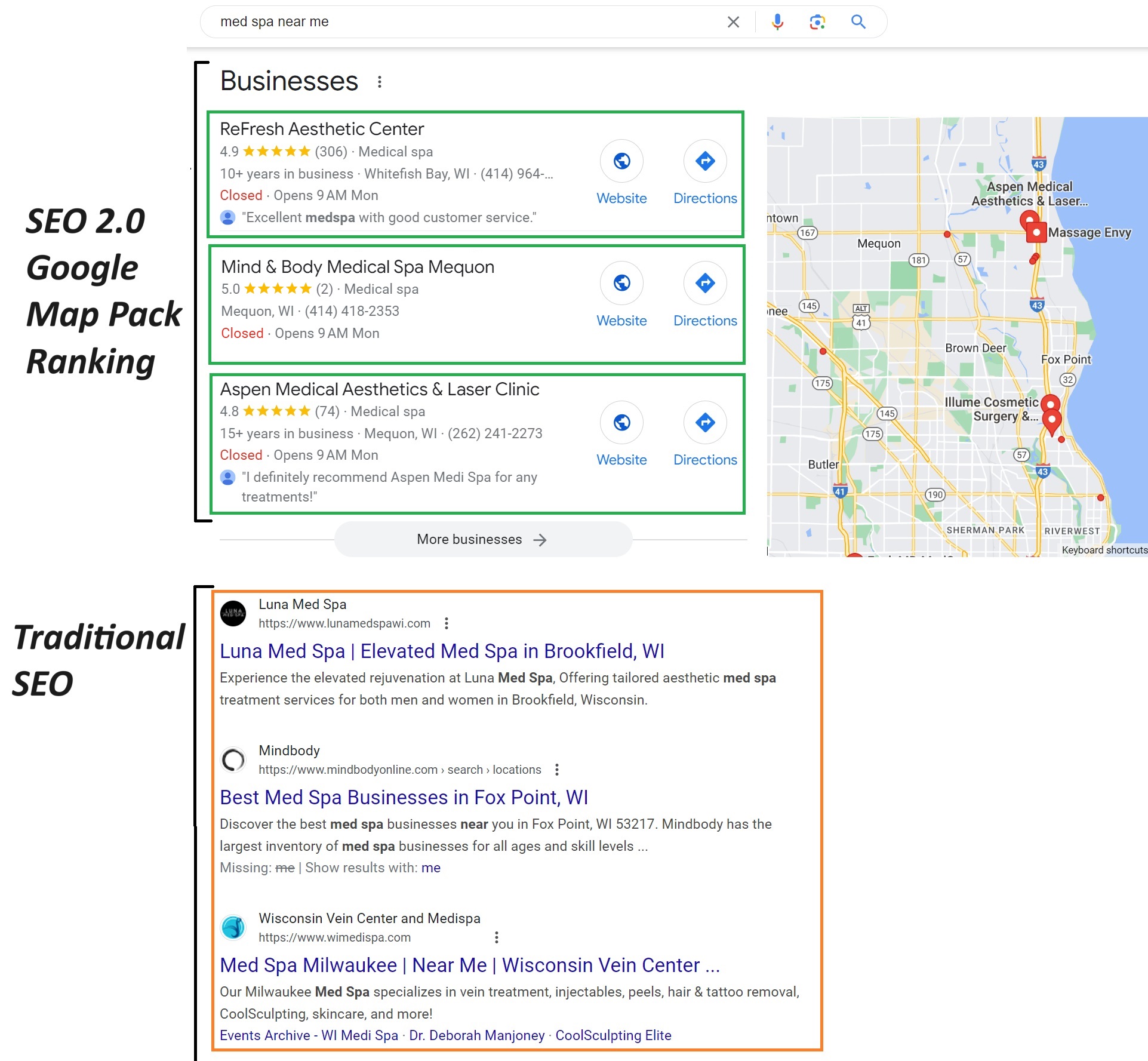Open Best Med Spa Businesses in Fox Point

point(404,798)
